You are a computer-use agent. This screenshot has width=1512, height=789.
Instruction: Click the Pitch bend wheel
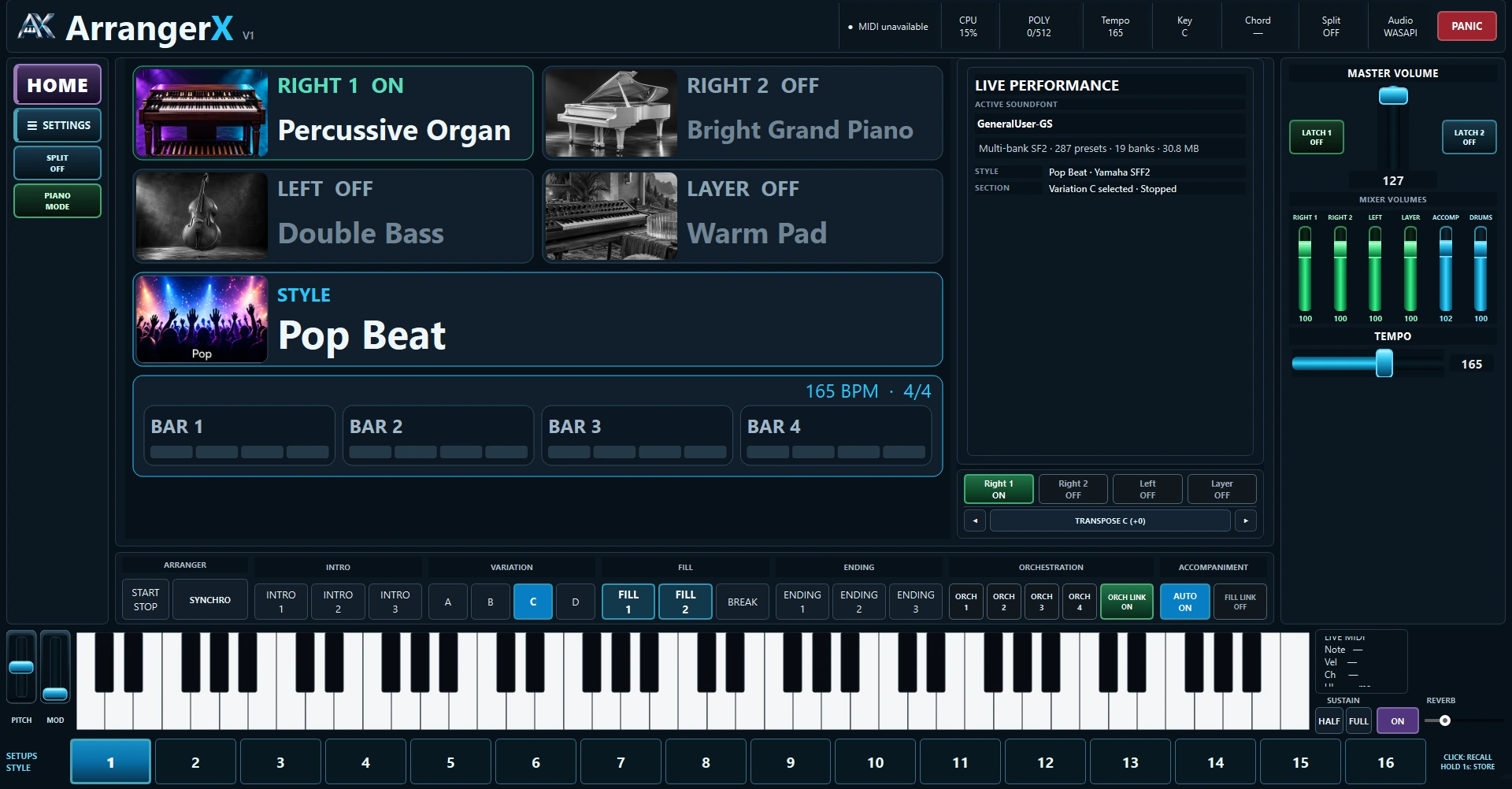21,666
